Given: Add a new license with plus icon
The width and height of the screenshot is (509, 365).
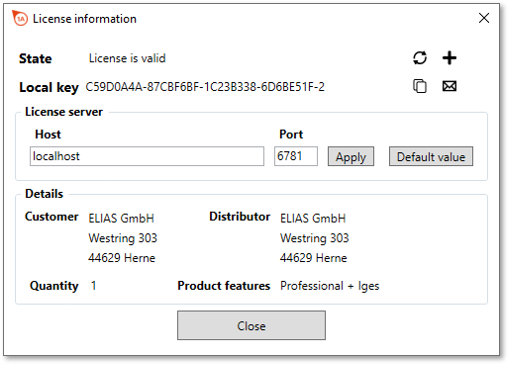Looking at the screenshot, I should coord(449,58).
